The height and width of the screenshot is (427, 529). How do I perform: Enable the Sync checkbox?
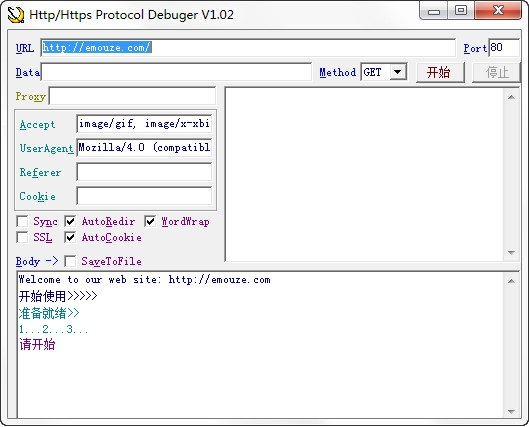[x=22, y=222]
